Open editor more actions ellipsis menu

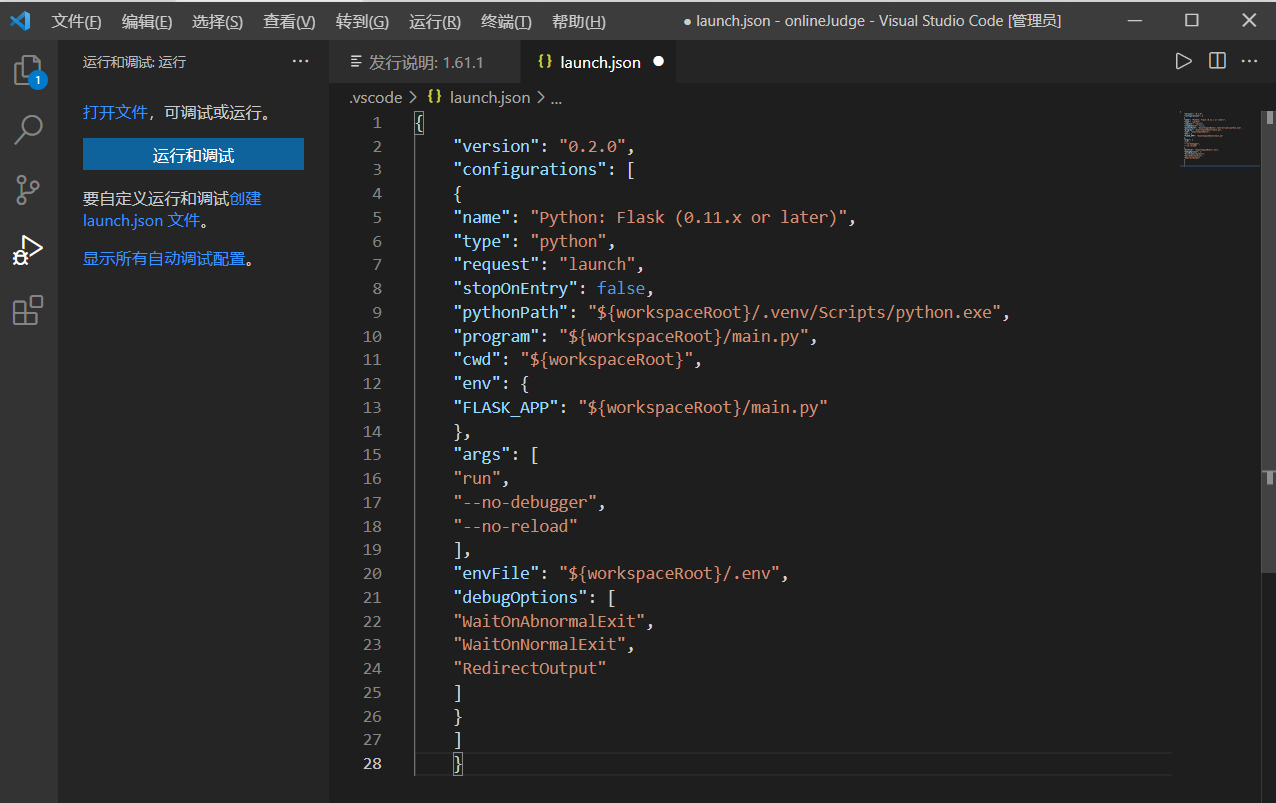[x=1249, y=62]
